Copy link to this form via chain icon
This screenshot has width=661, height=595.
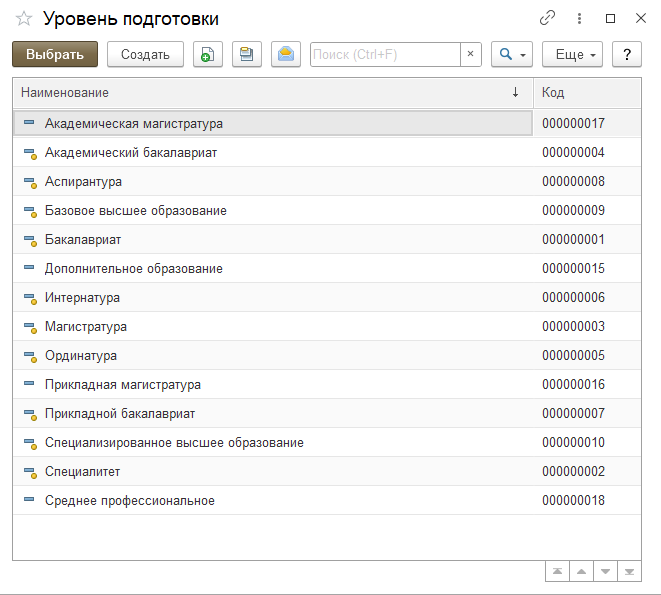pos(547,18)
